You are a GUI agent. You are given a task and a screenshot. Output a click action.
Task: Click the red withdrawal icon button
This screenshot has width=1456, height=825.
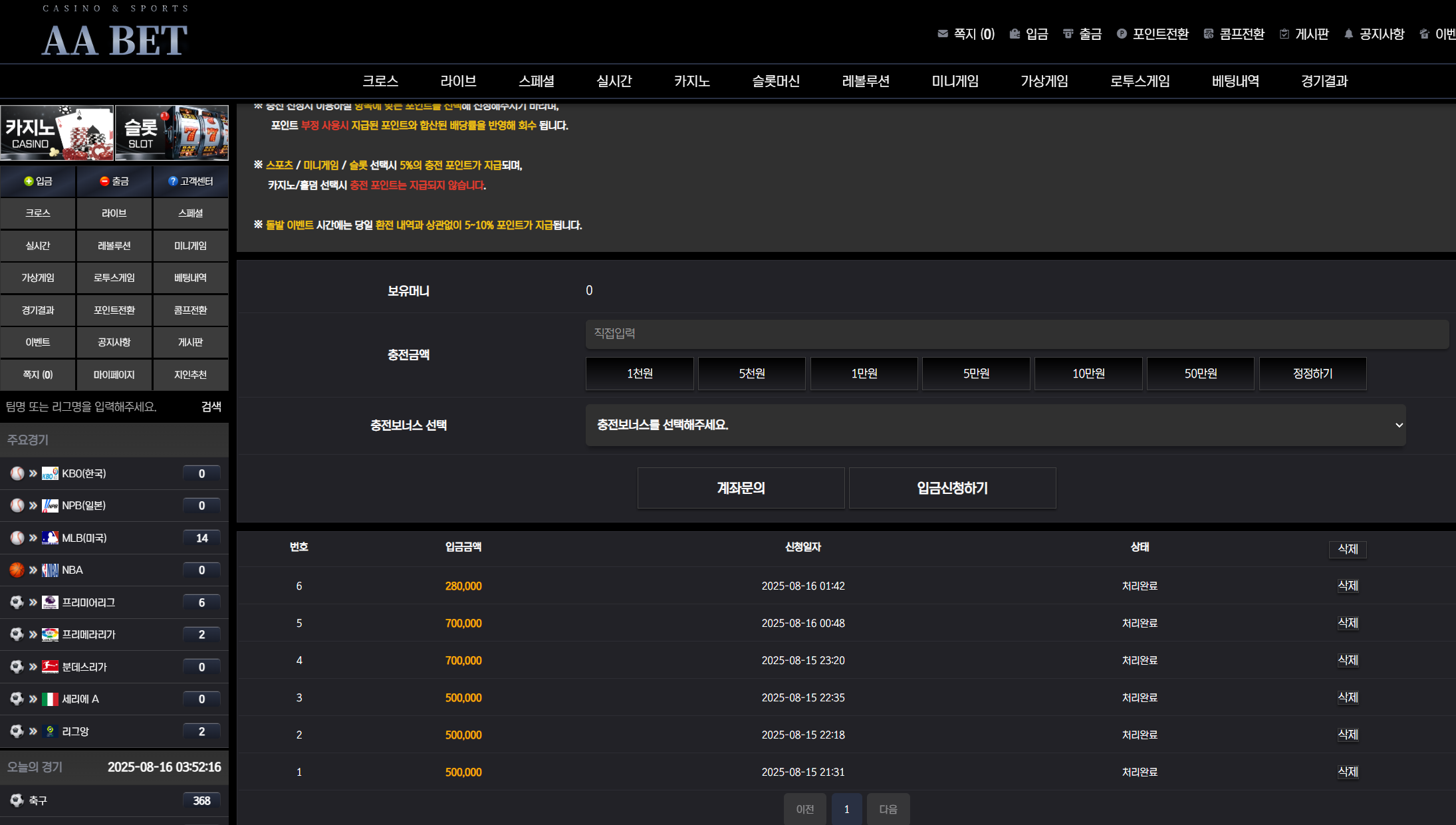tap(104, 181)
